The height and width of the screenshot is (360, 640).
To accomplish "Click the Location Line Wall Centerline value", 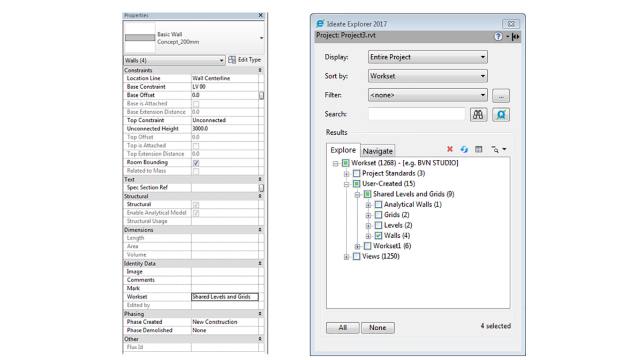I will click(x=225, y=78).
